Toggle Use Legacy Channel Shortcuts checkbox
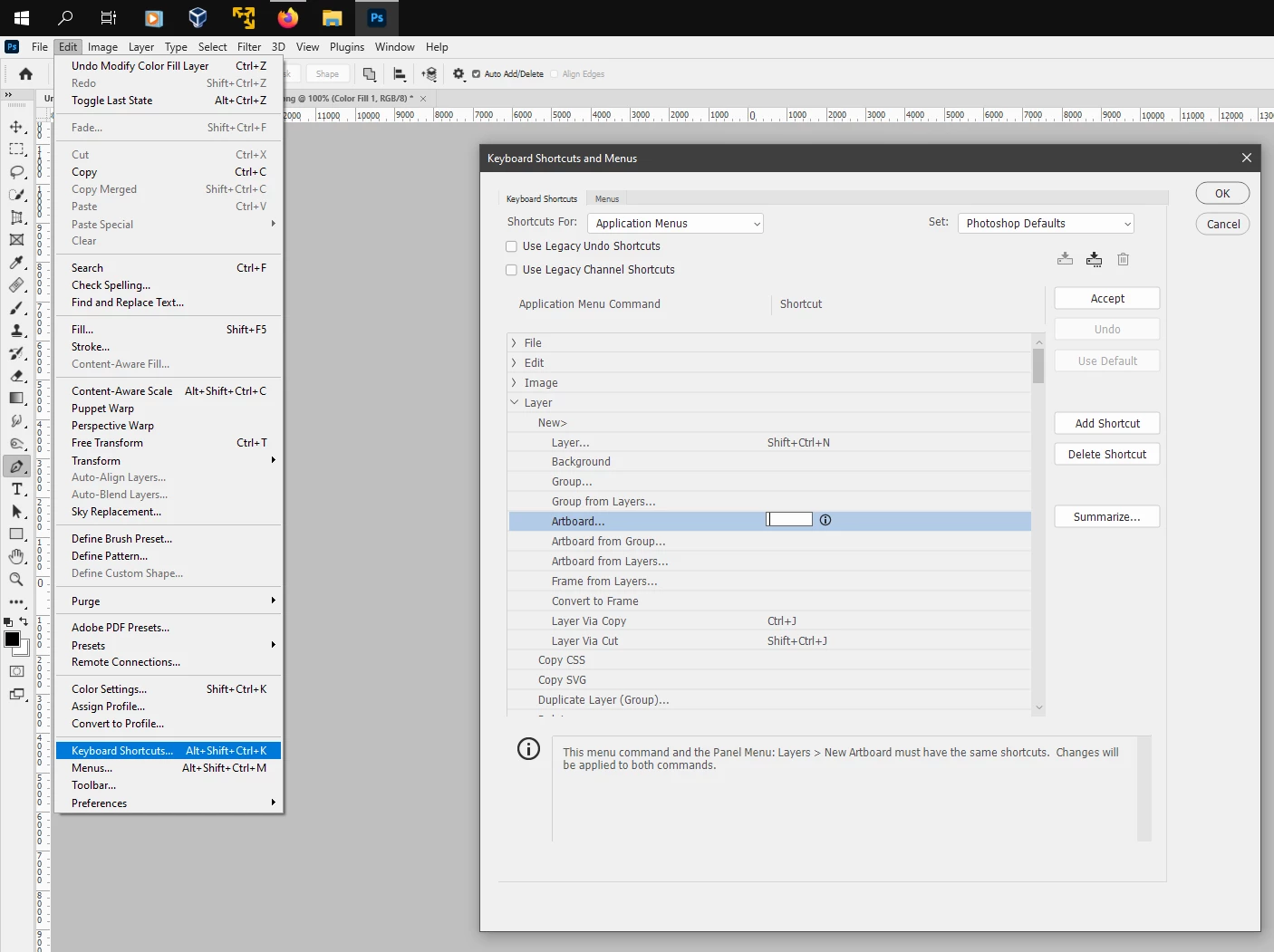This screenshot has width=1274, height=952. click(x=511, y=270)
